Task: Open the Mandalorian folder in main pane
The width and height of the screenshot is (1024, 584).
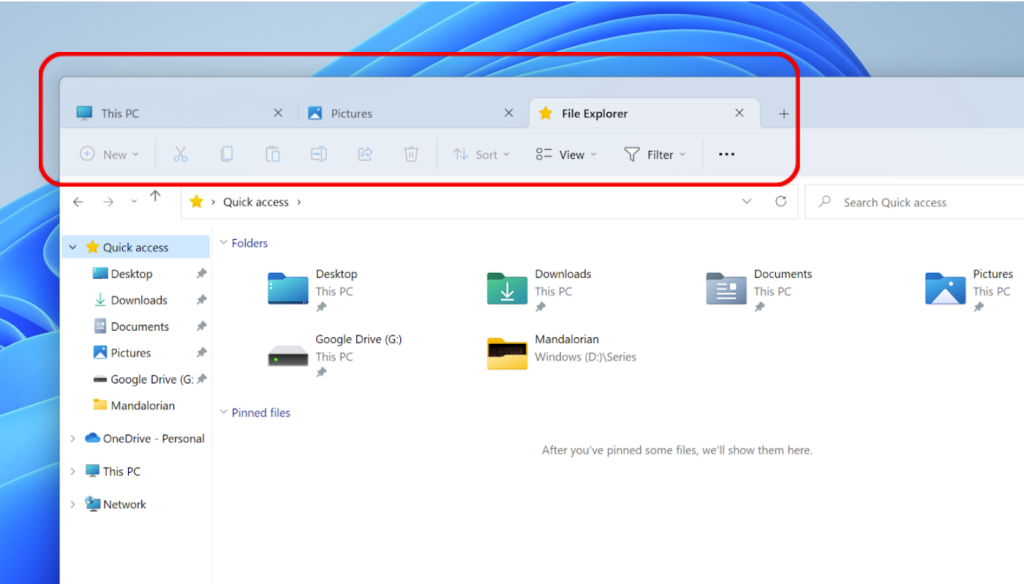Action: click(x=507, y=353)
